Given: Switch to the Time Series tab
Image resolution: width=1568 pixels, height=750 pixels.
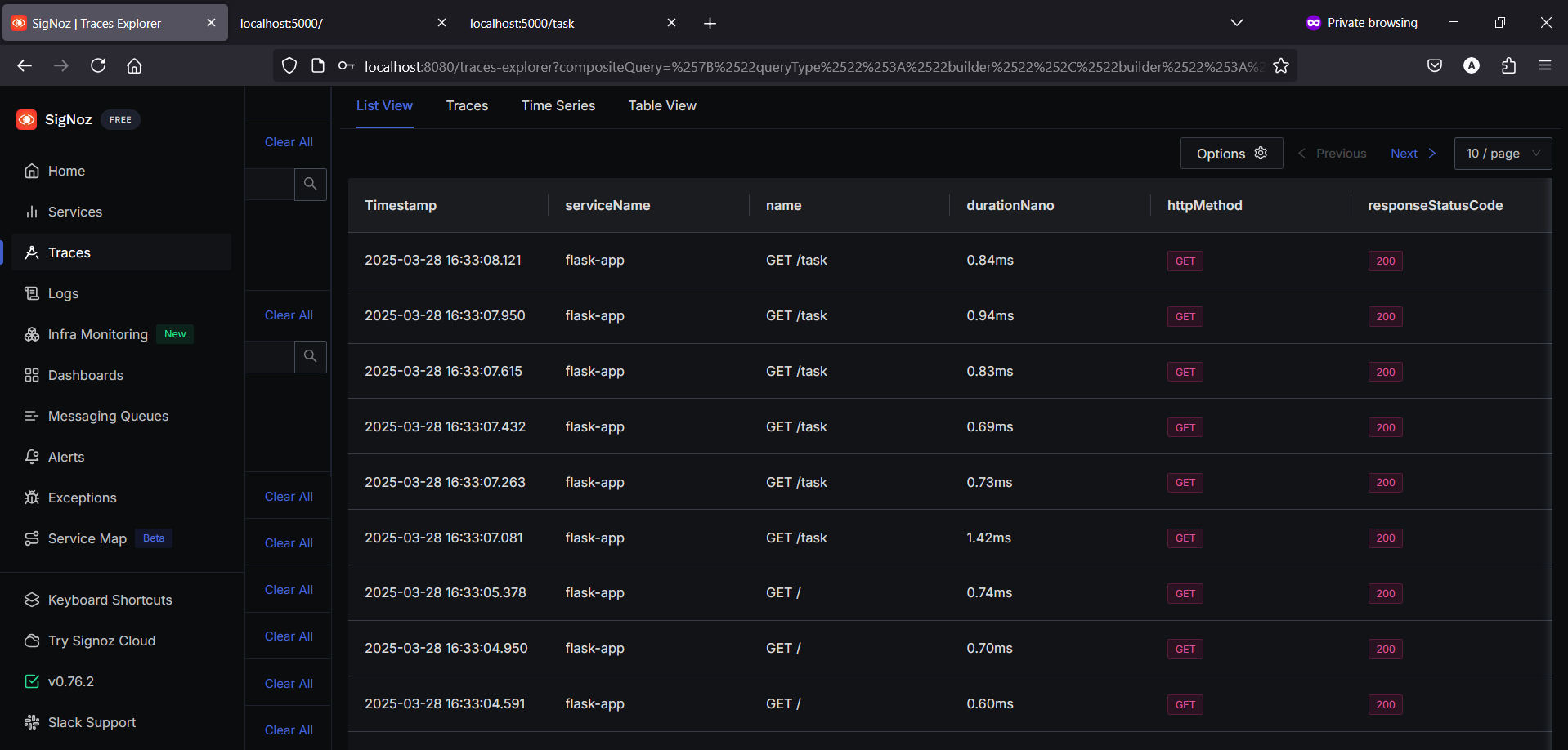Looking at the screenshot, I should click(558, 106).
